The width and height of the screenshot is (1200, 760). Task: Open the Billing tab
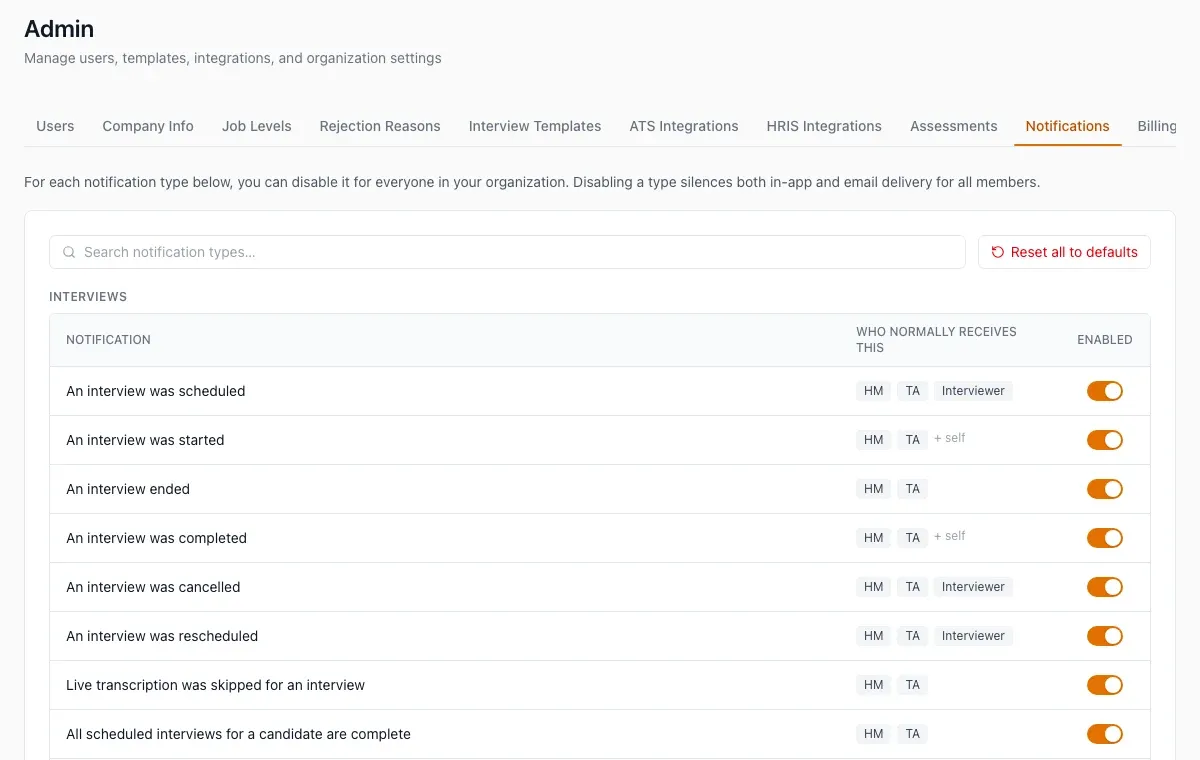pos(1156,126)
